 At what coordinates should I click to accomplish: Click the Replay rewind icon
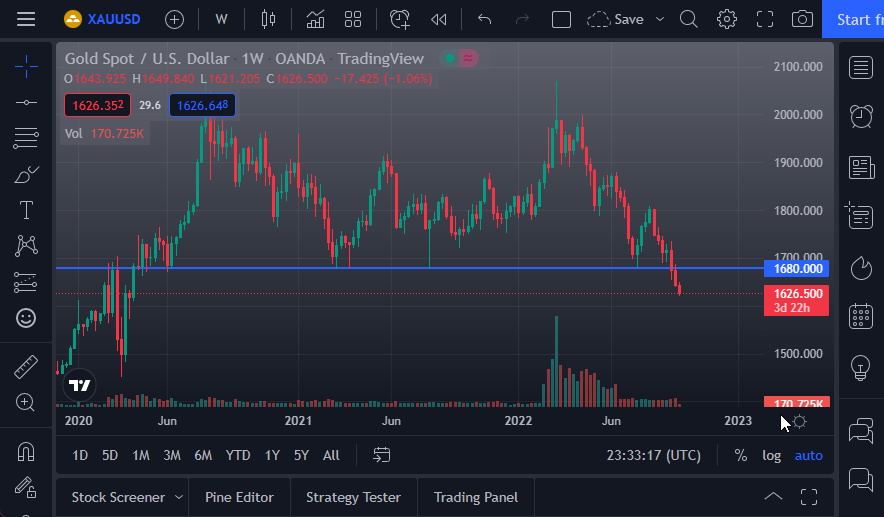click(x=438, y=19)
